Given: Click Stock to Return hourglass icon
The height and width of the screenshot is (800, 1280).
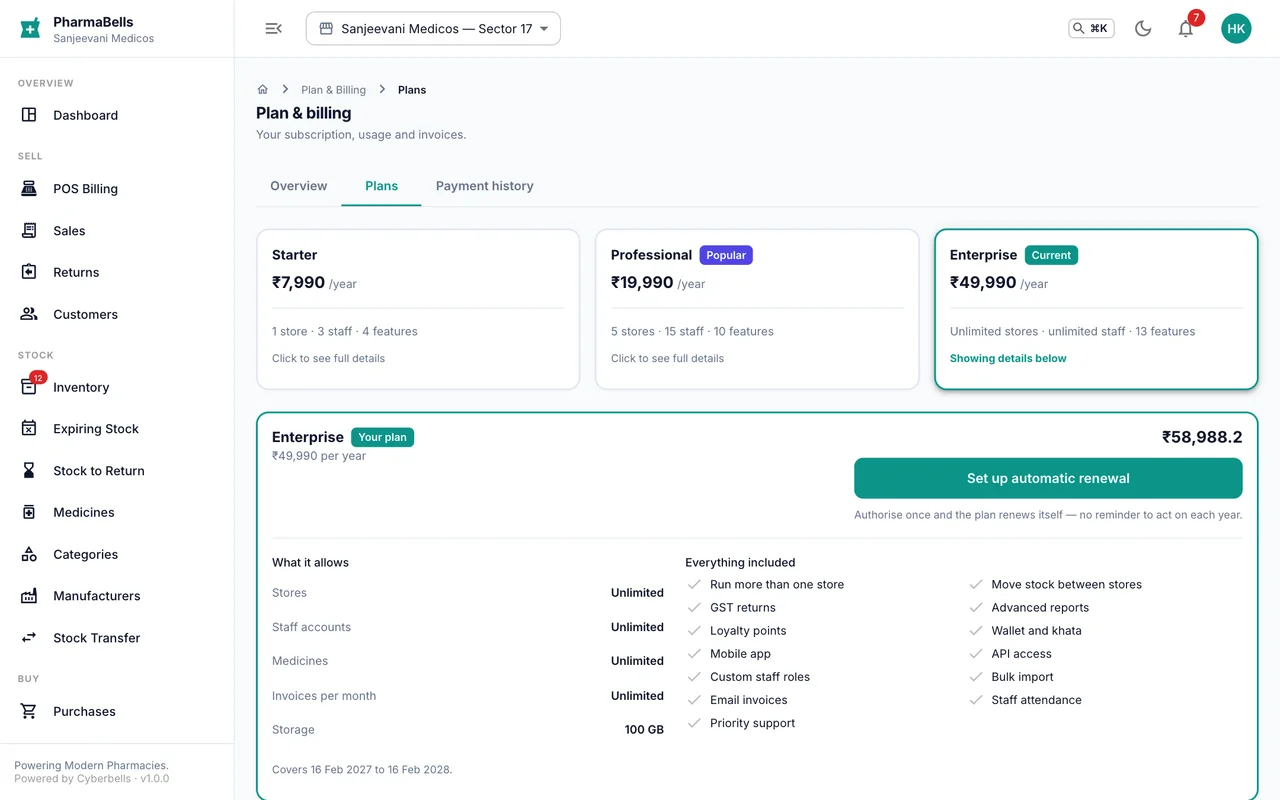Looking at the screenshot, I should point(29,470).
